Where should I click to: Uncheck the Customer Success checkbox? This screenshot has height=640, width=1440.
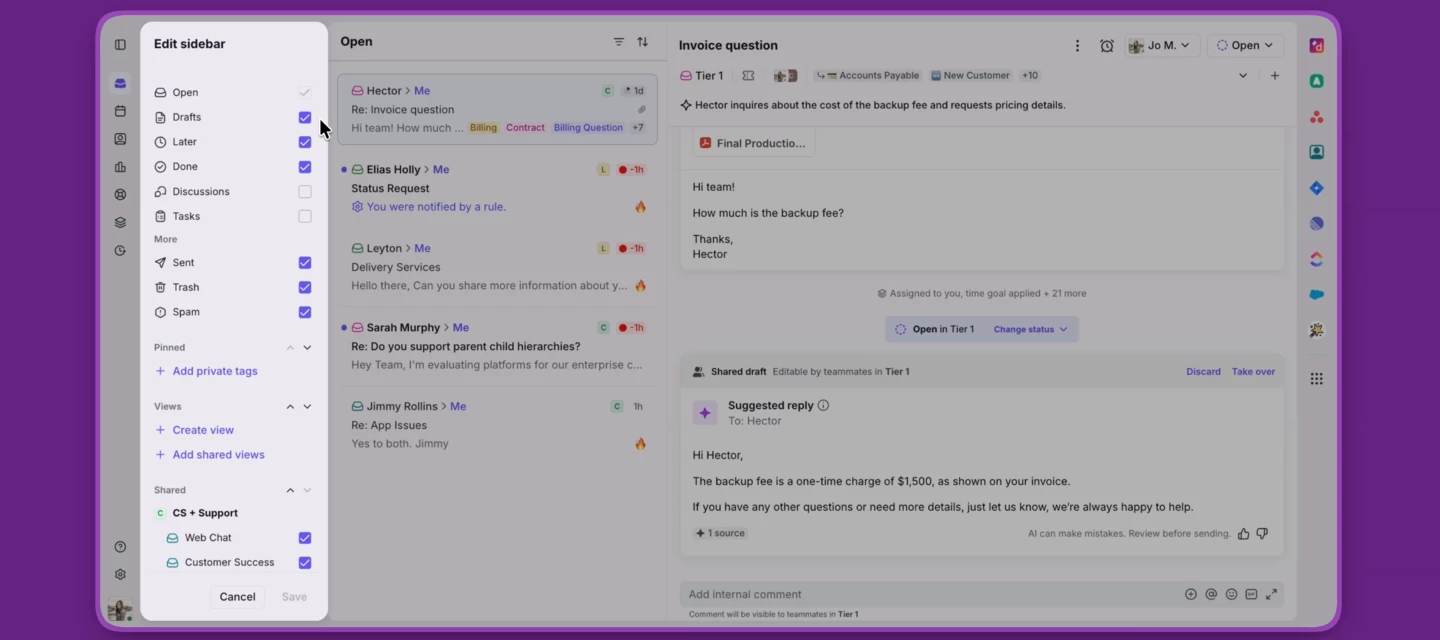(305, 563)
